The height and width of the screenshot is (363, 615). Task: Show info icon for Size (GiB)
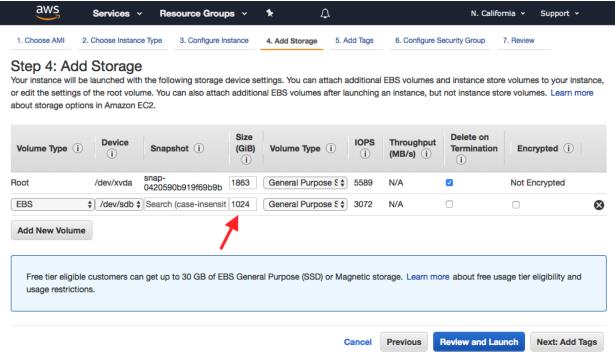tap(246, 160)
